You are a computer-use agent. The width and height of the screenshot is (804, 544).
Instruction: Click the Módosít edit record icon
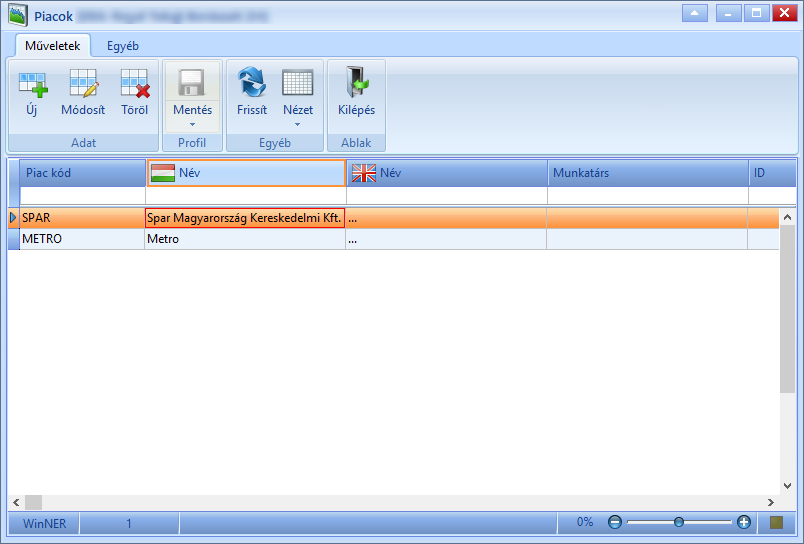[x=83, y=84]
